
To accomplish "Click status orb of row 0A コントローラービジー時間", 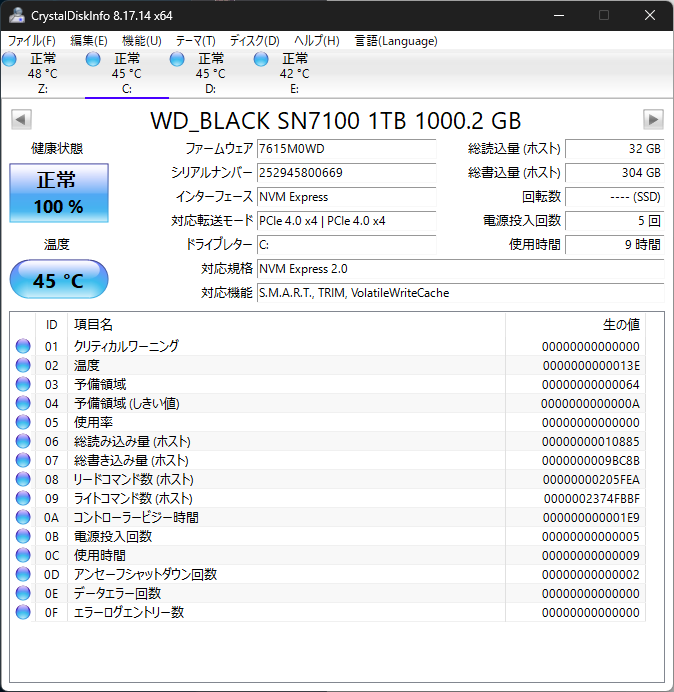I will (23, 517).
